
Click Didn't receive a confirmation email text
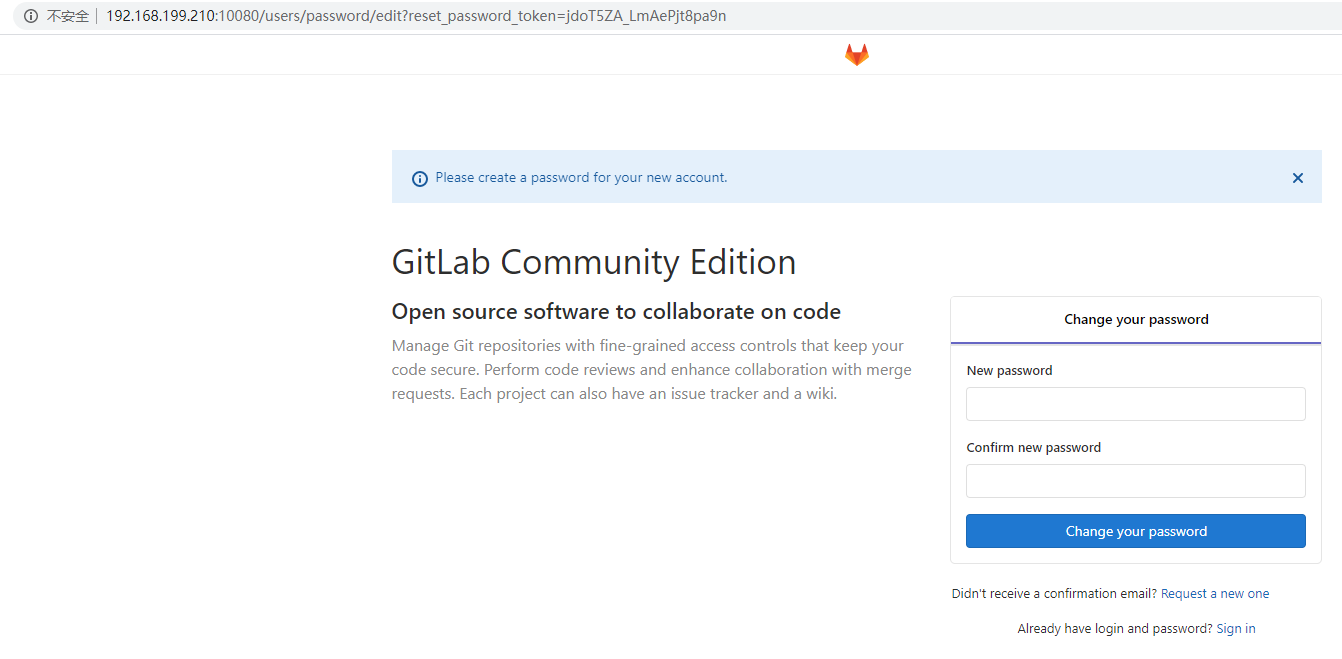pos(1054,594)
